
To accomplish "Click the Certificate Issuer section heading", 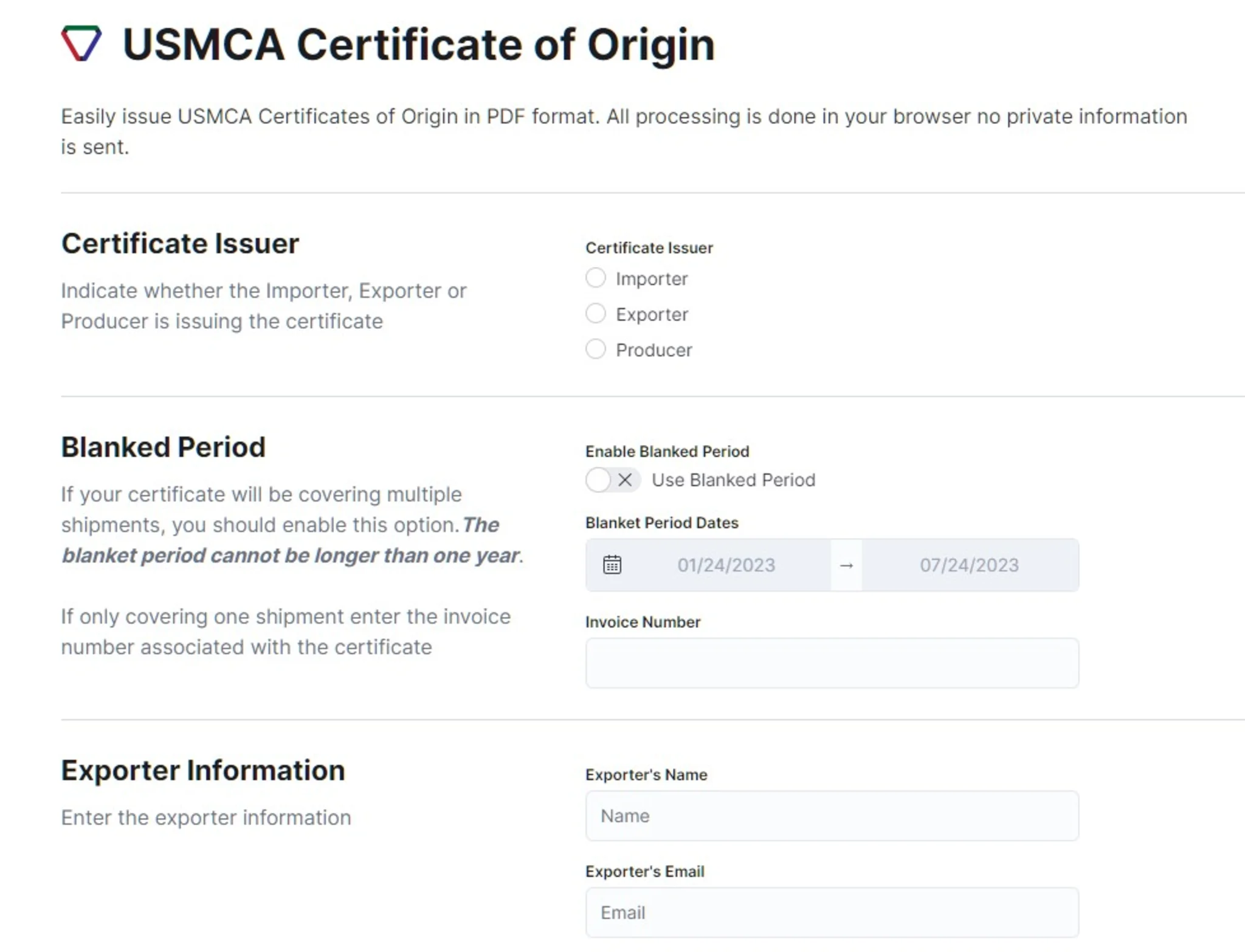I will click(180, 244).
